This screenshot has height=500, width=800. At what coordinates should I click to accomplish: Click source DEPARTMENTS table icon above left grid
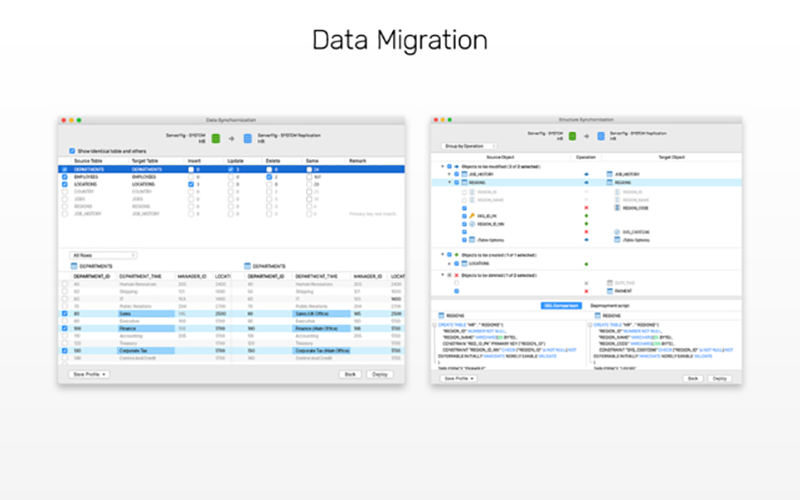pos(74,266)
